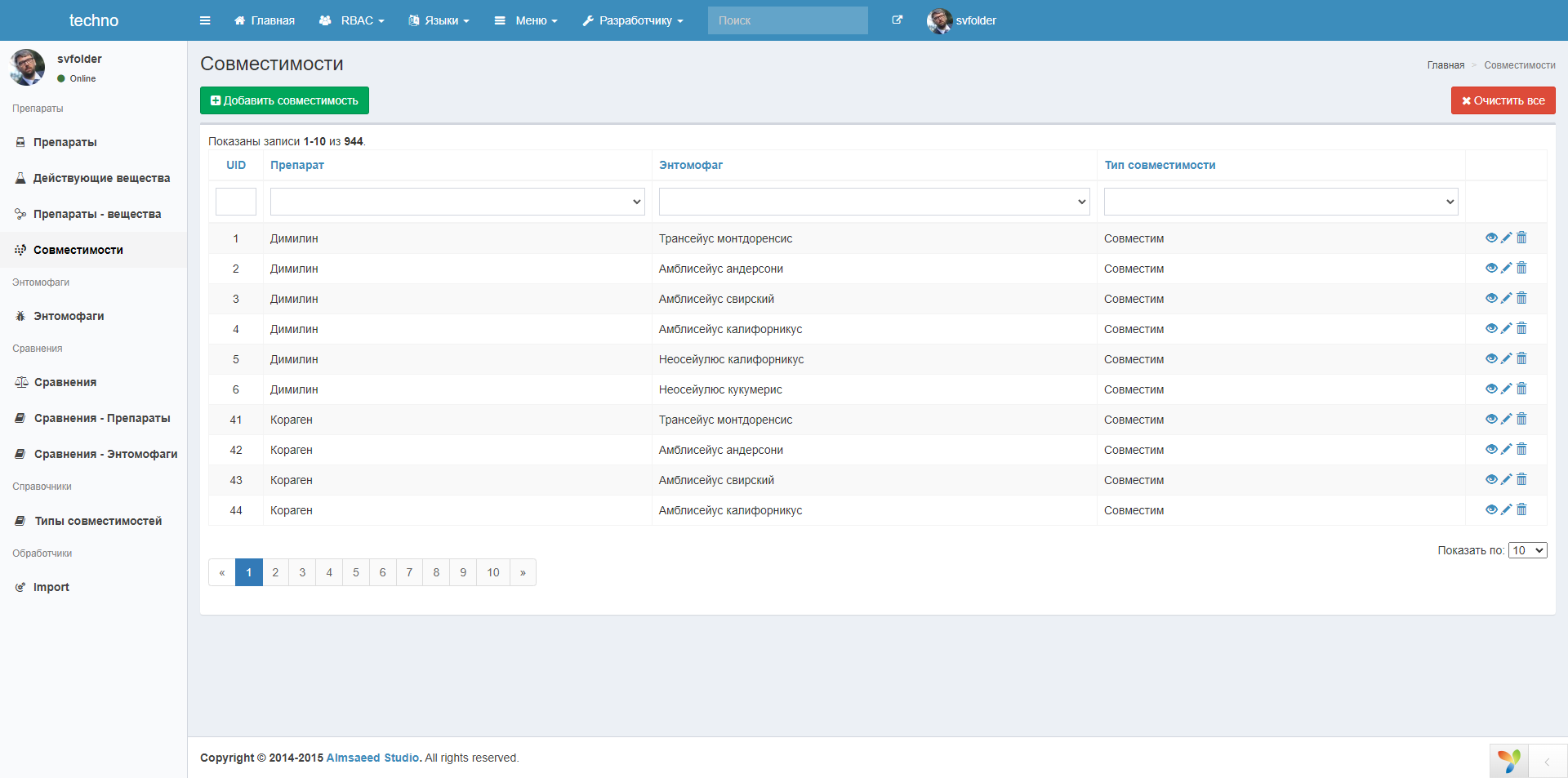Edit the row with UID 41

click(x=1506, y=419)
